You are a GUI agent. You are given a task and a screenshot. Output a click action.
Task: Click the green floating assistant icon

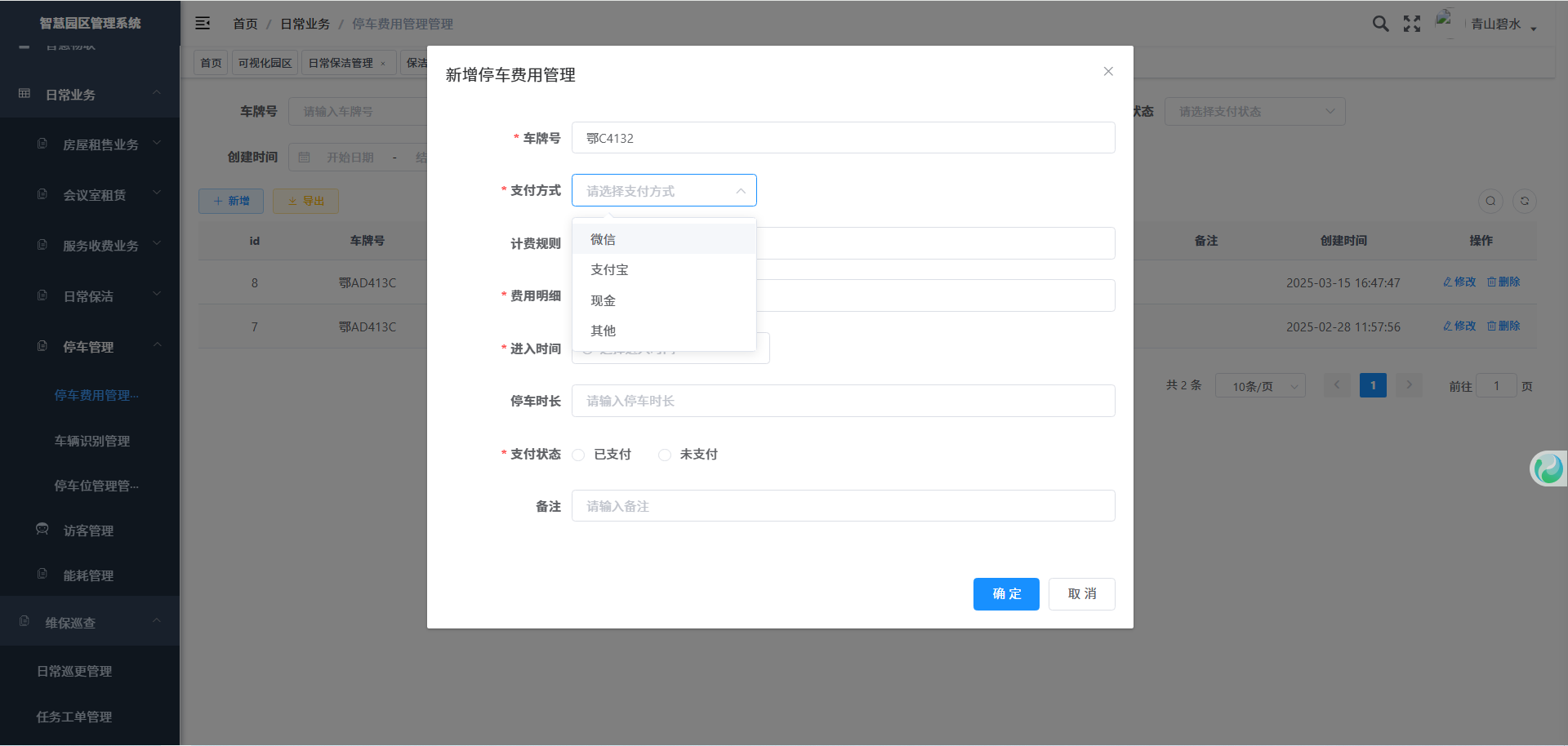1548,468
